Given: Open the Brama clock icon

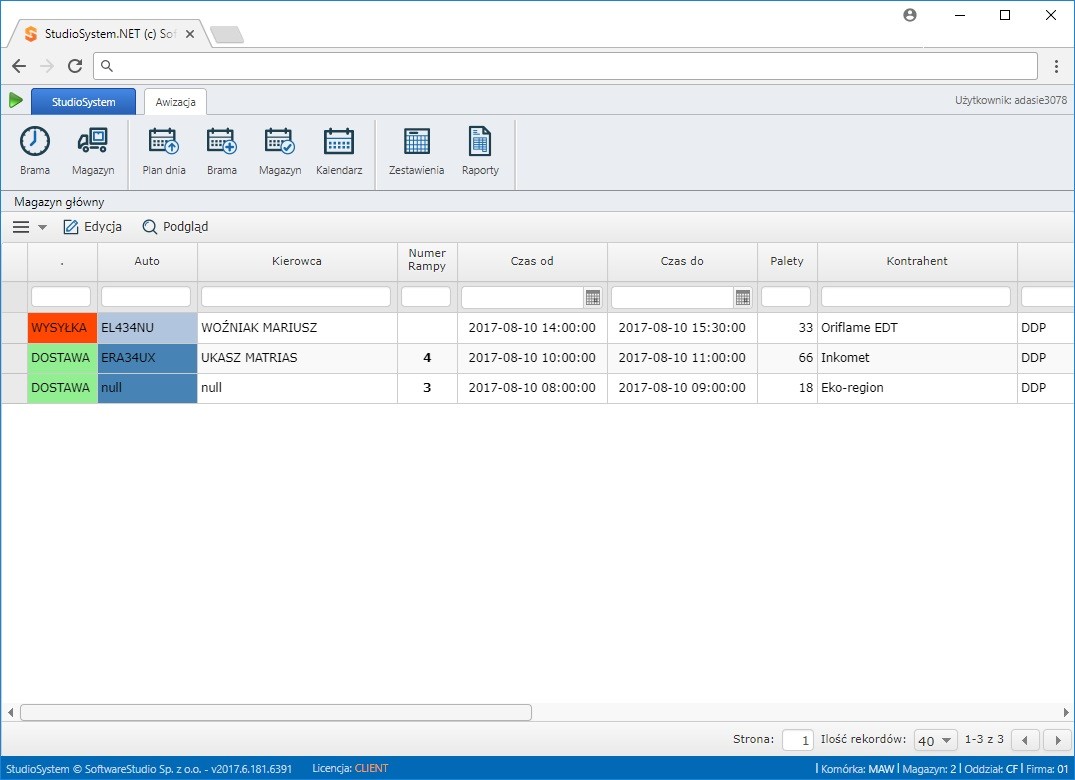Looking at the screenshot, I should (34, 142).
